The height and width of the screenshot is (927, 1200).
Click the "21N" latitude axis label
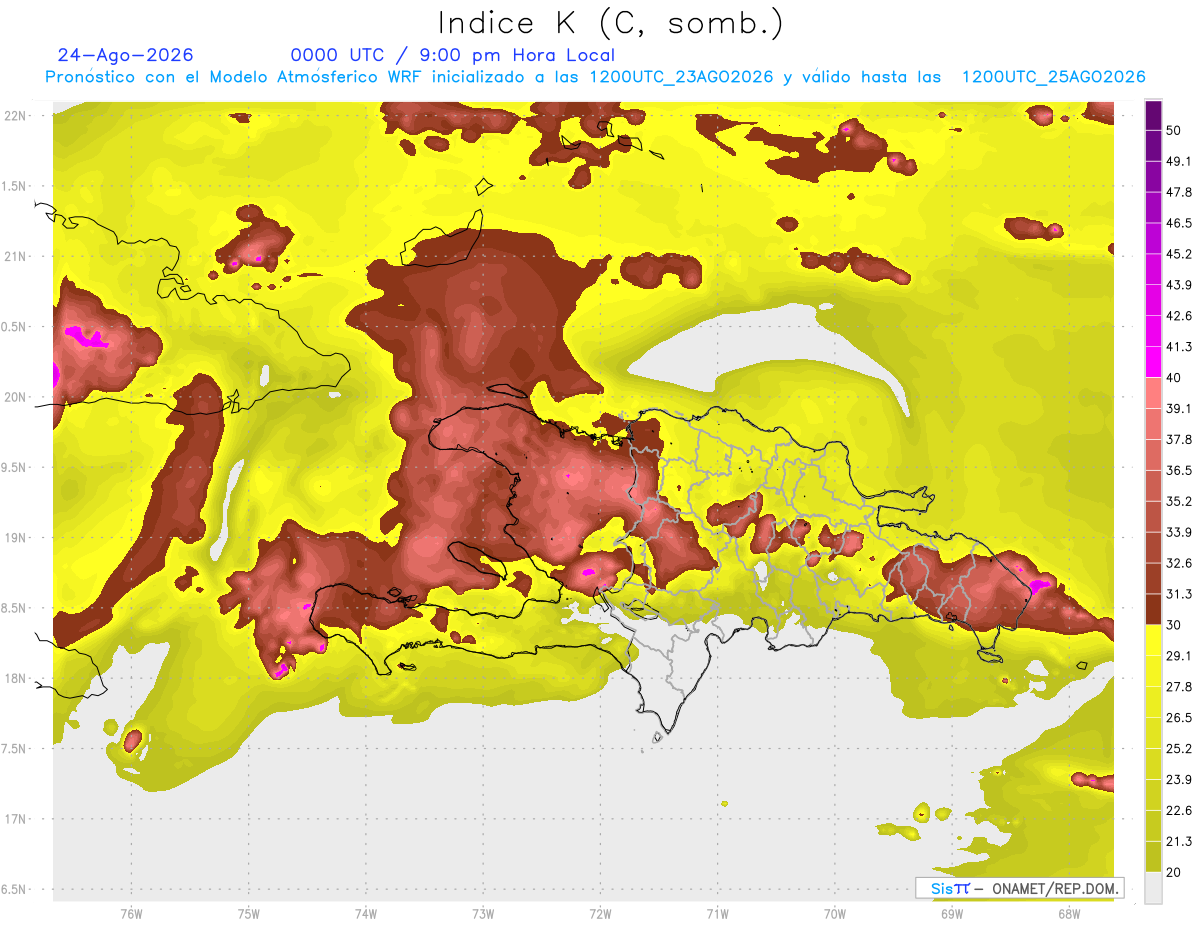[x=16, y=256]
